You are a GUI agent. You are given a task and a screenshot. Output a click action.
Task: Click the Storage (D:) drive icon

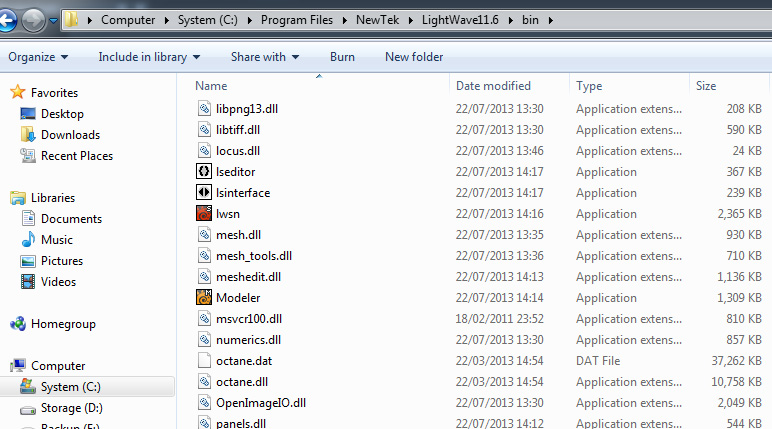click(28, 409)
